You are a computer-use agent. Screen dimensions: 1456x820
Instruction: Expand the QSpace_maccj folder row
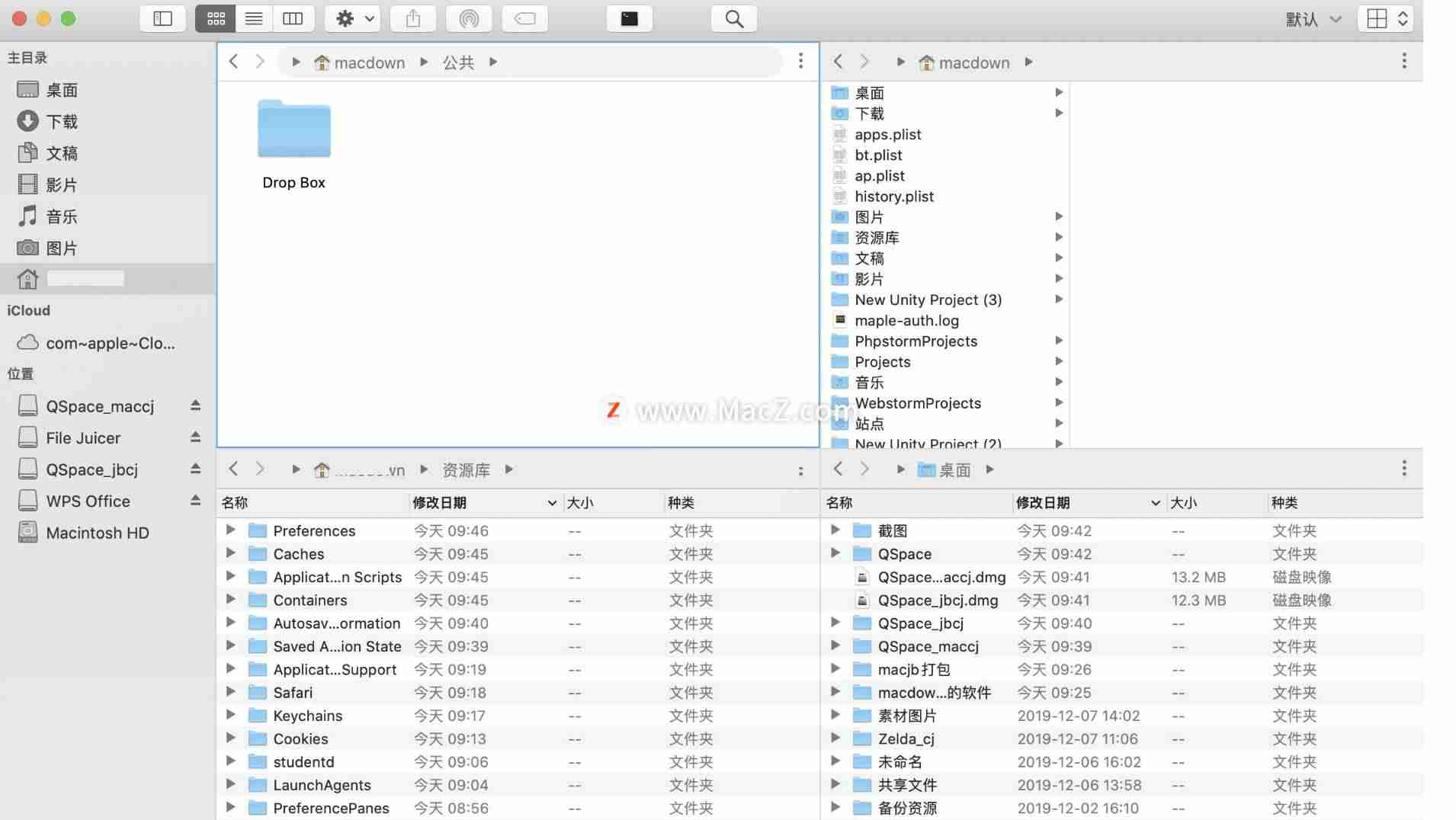835,645
